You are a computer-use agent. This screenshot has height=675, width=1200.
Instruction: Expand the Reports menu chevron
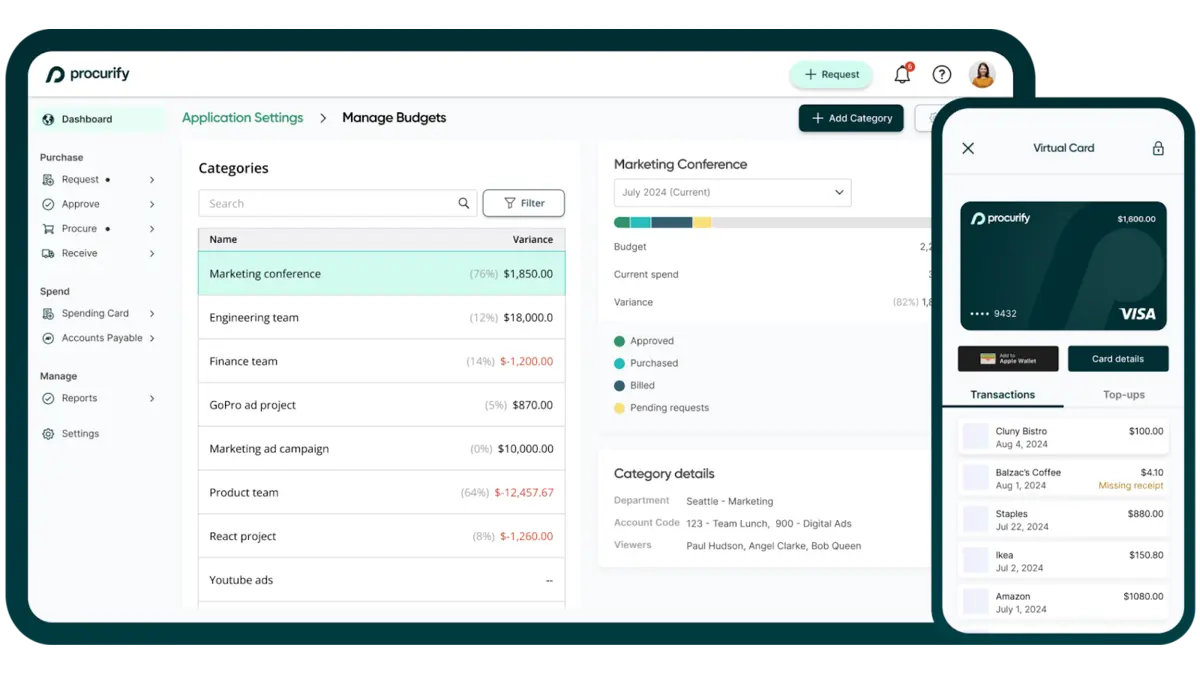point(152,399)
